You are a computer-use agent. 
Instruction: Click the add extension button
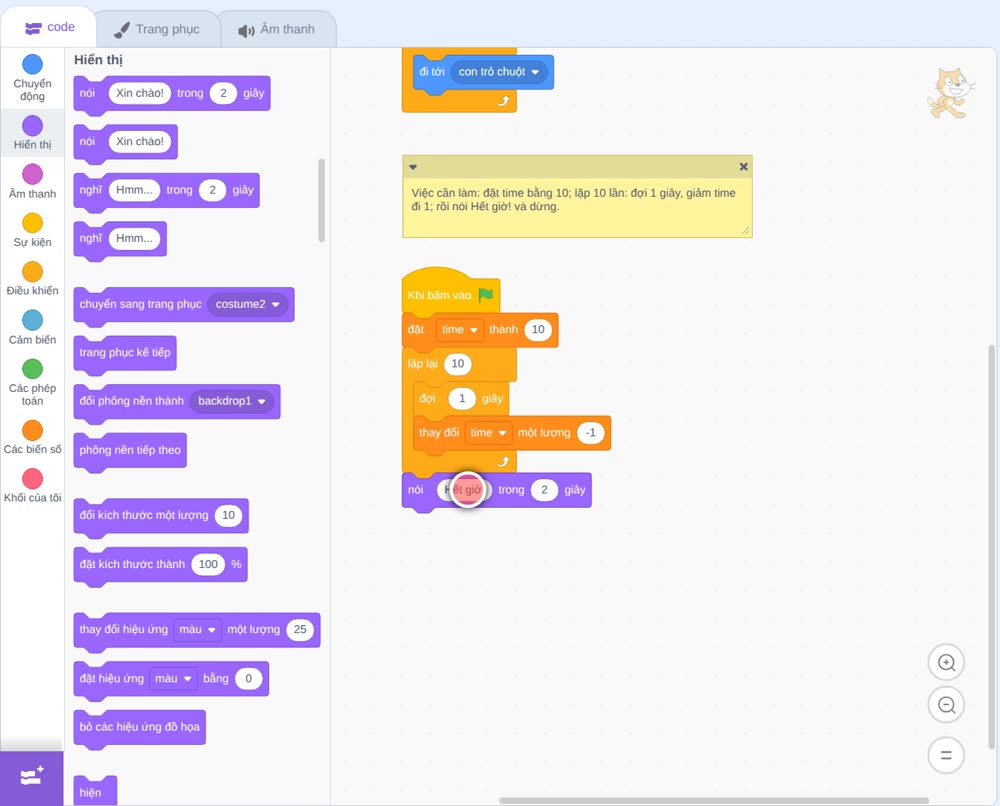(32, 777)
